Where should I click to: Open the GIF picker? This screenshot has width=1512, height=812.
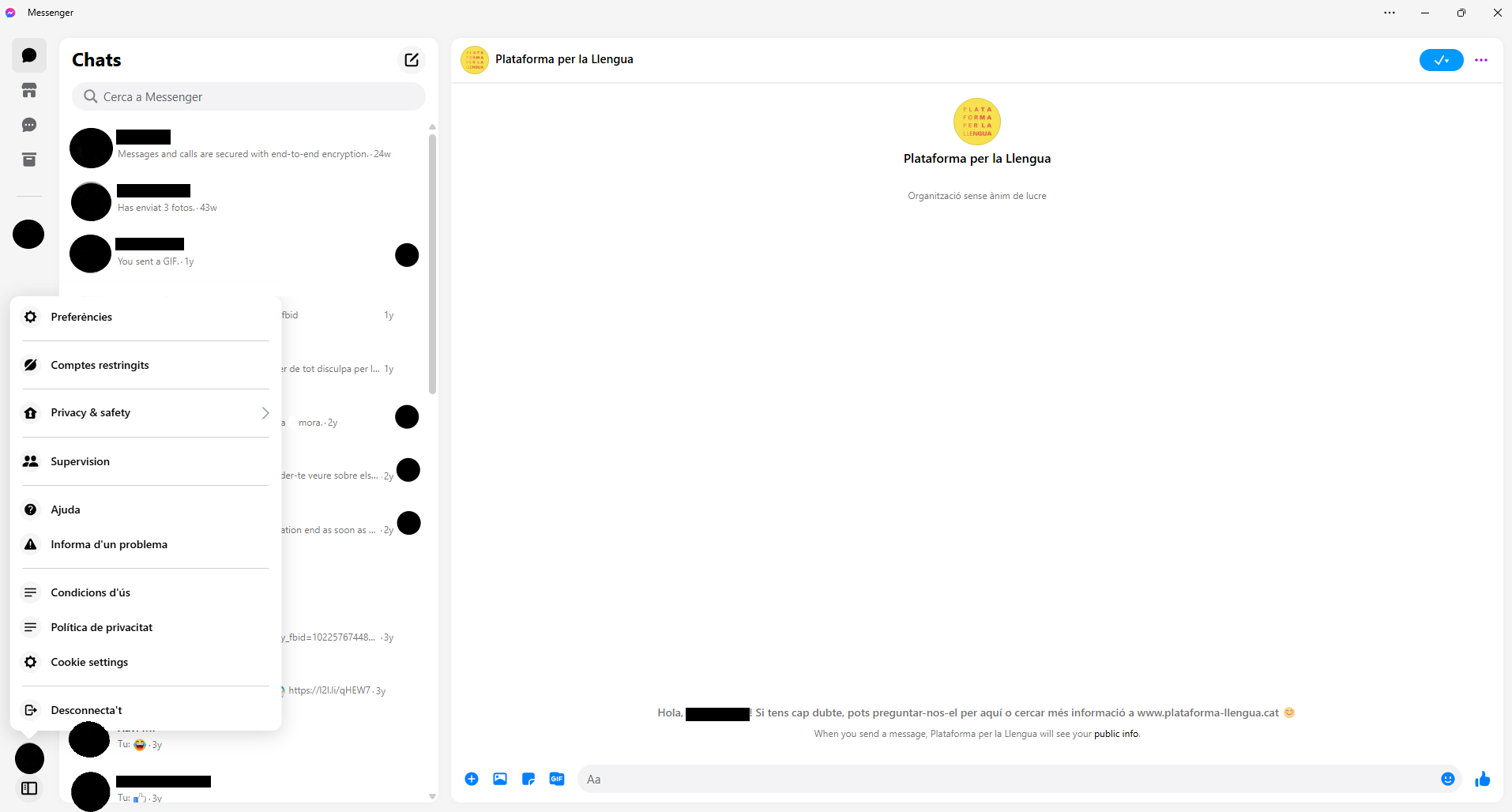(x=557, y=779)
